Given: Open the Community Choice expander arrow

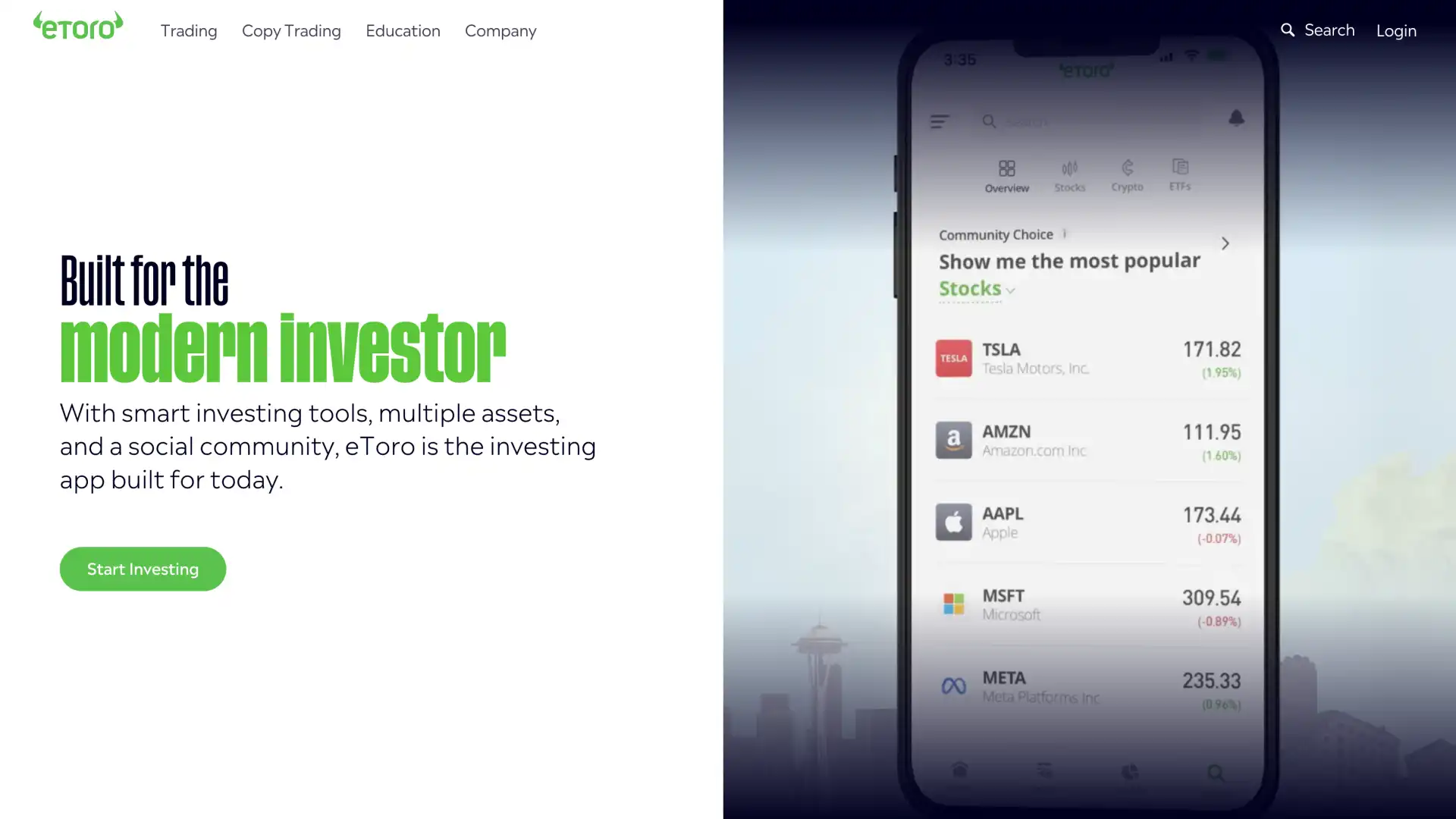Looking at the screenshot, I should [x=1225, y=243].
